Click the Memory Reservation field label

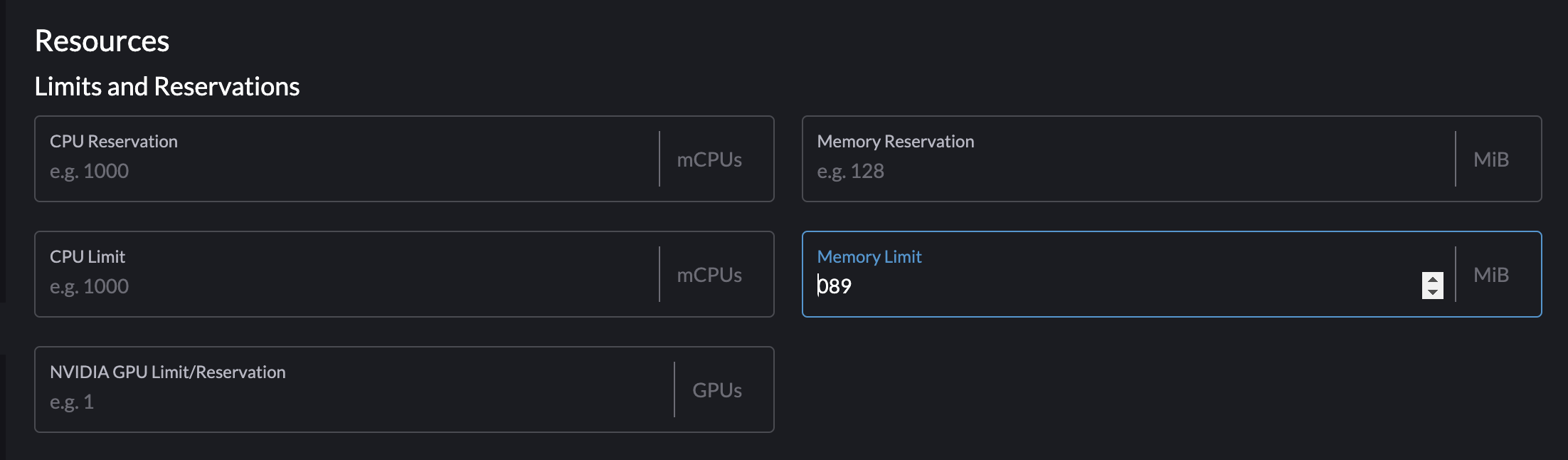tap(895, 141)
